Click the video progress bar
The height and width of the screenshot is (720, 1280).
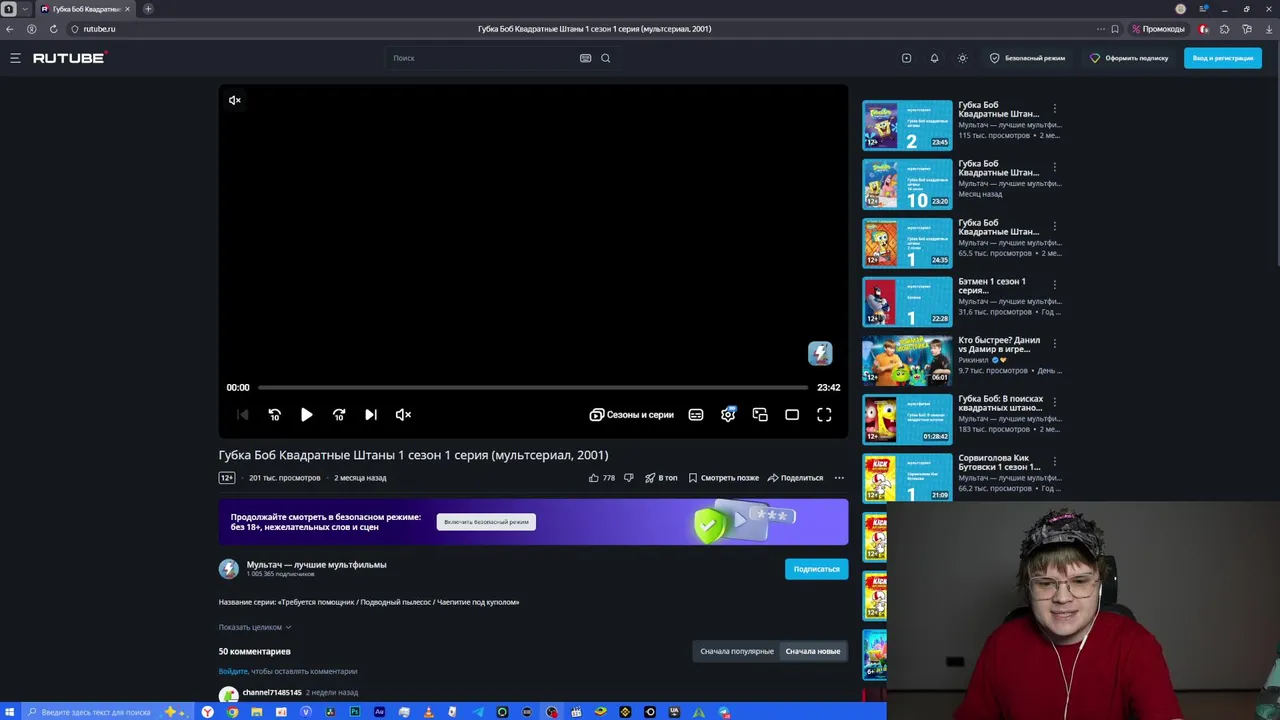pyautogui.click(x=532, y=387)
